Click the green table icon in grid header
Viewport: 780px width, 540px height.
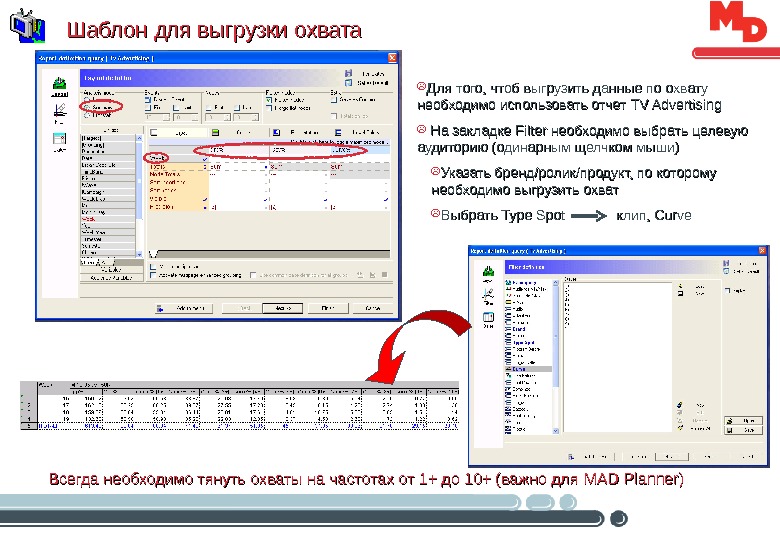215,132
